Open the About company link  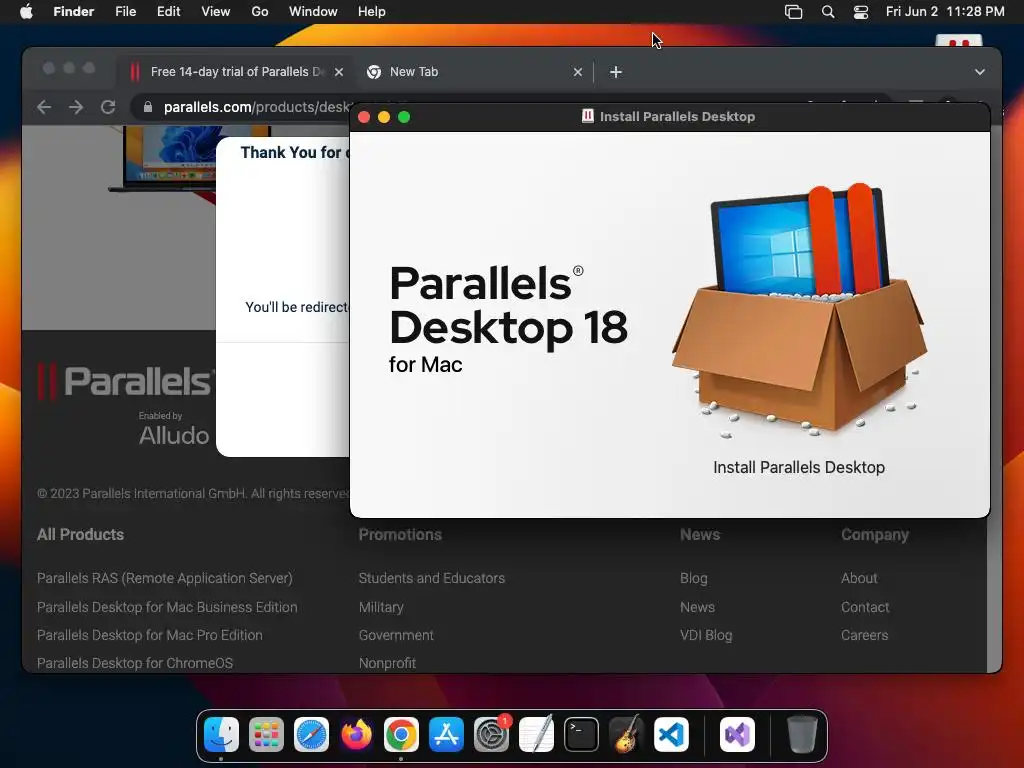(859, 578)
